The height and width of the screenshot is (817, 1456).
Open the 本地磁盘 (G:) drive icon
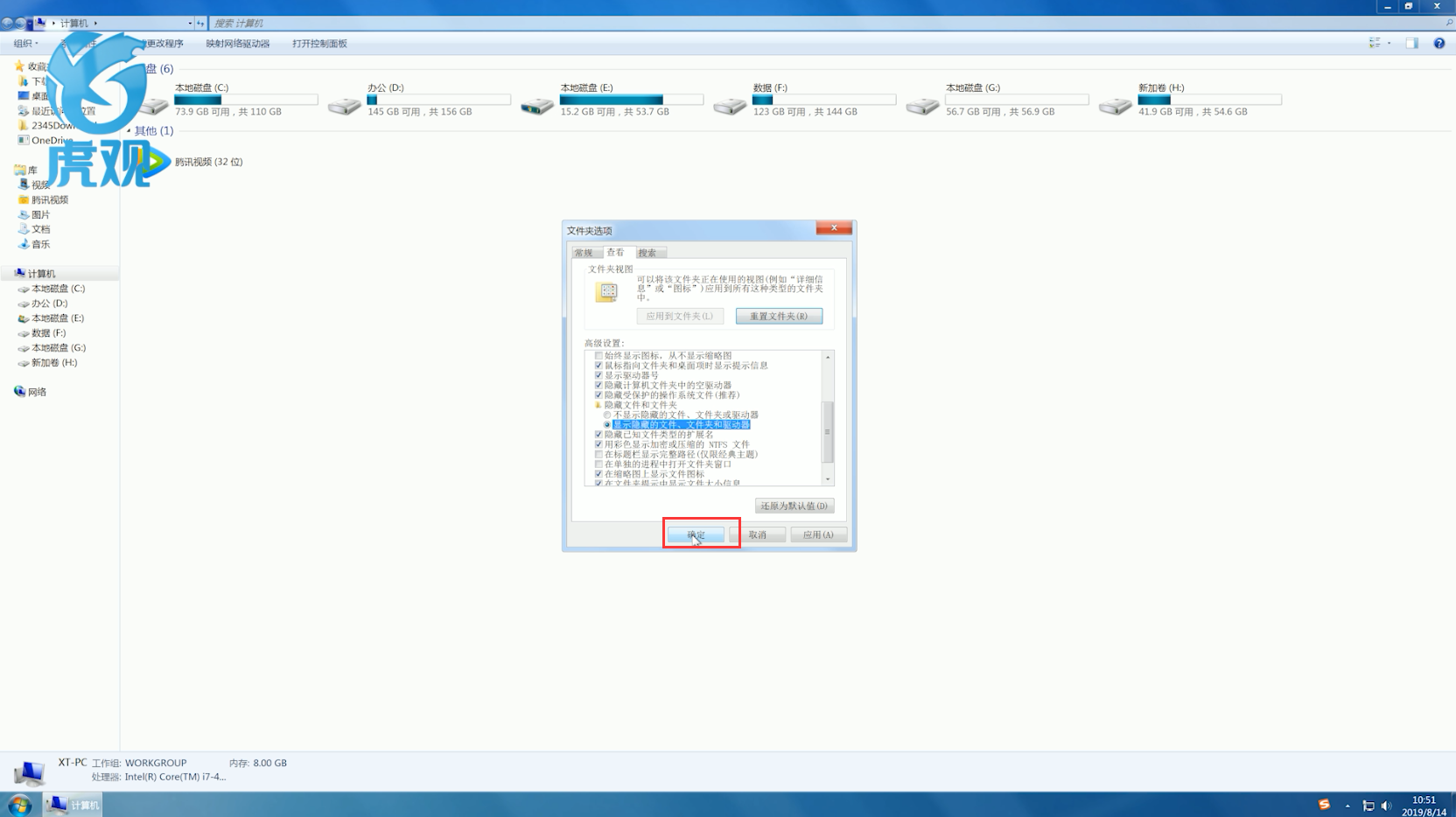click(922, 107)
